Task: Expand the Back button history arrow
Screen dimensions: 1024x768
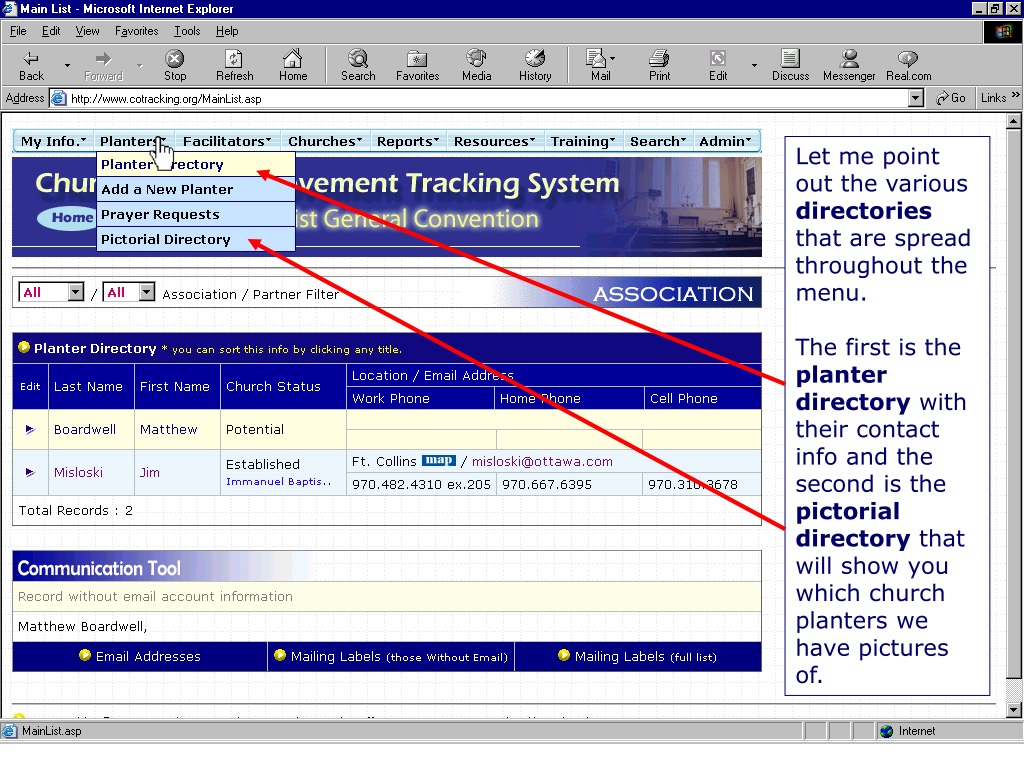Action: point(67,65)
